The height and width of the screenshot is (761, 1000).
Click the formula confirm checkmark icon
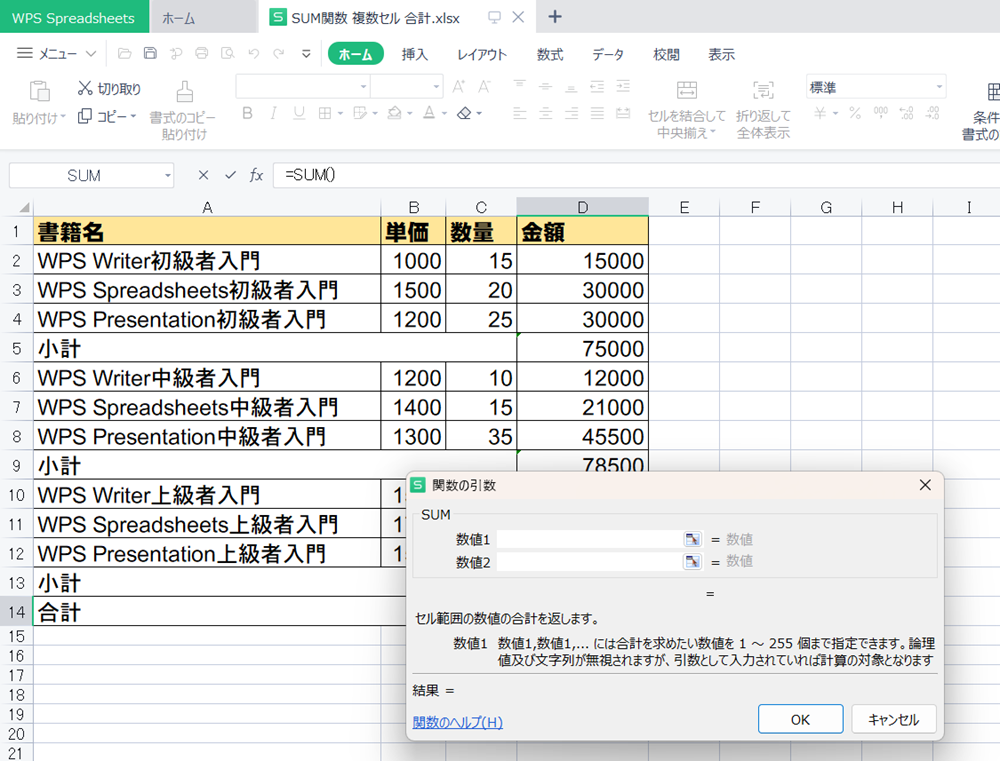tap(230, 175)
